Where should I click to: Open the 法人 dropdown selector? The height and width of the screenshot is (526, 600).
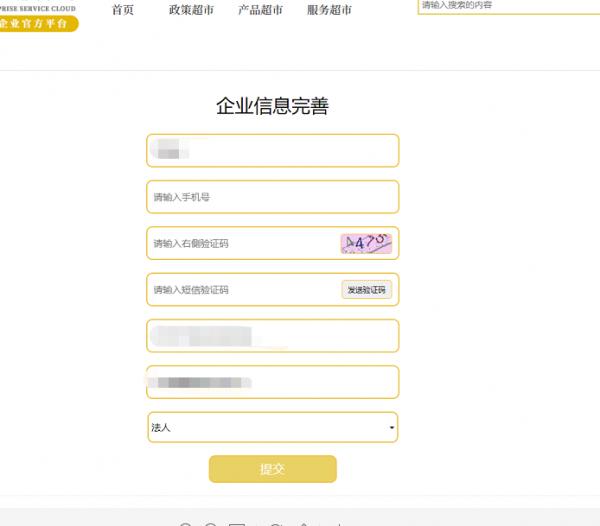[273, 427]
